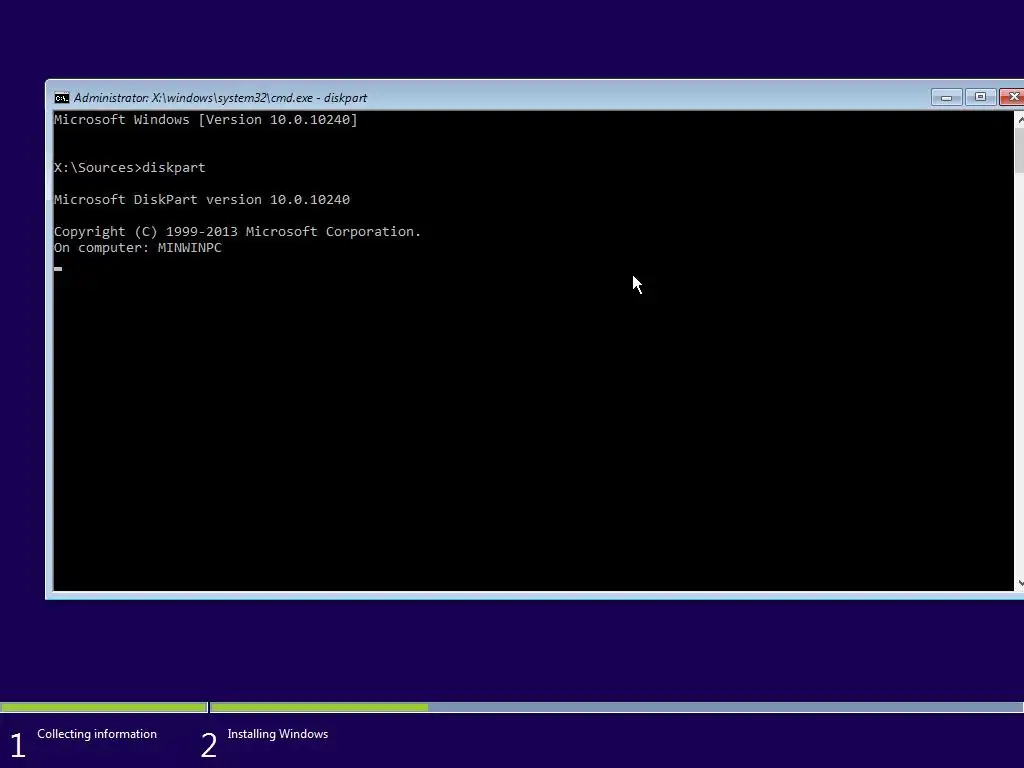Click the 'Microsoft Windows [Version 10.0.10240]' line
The width and height of the screenshot is (1024, 768).
pos(206,120)
